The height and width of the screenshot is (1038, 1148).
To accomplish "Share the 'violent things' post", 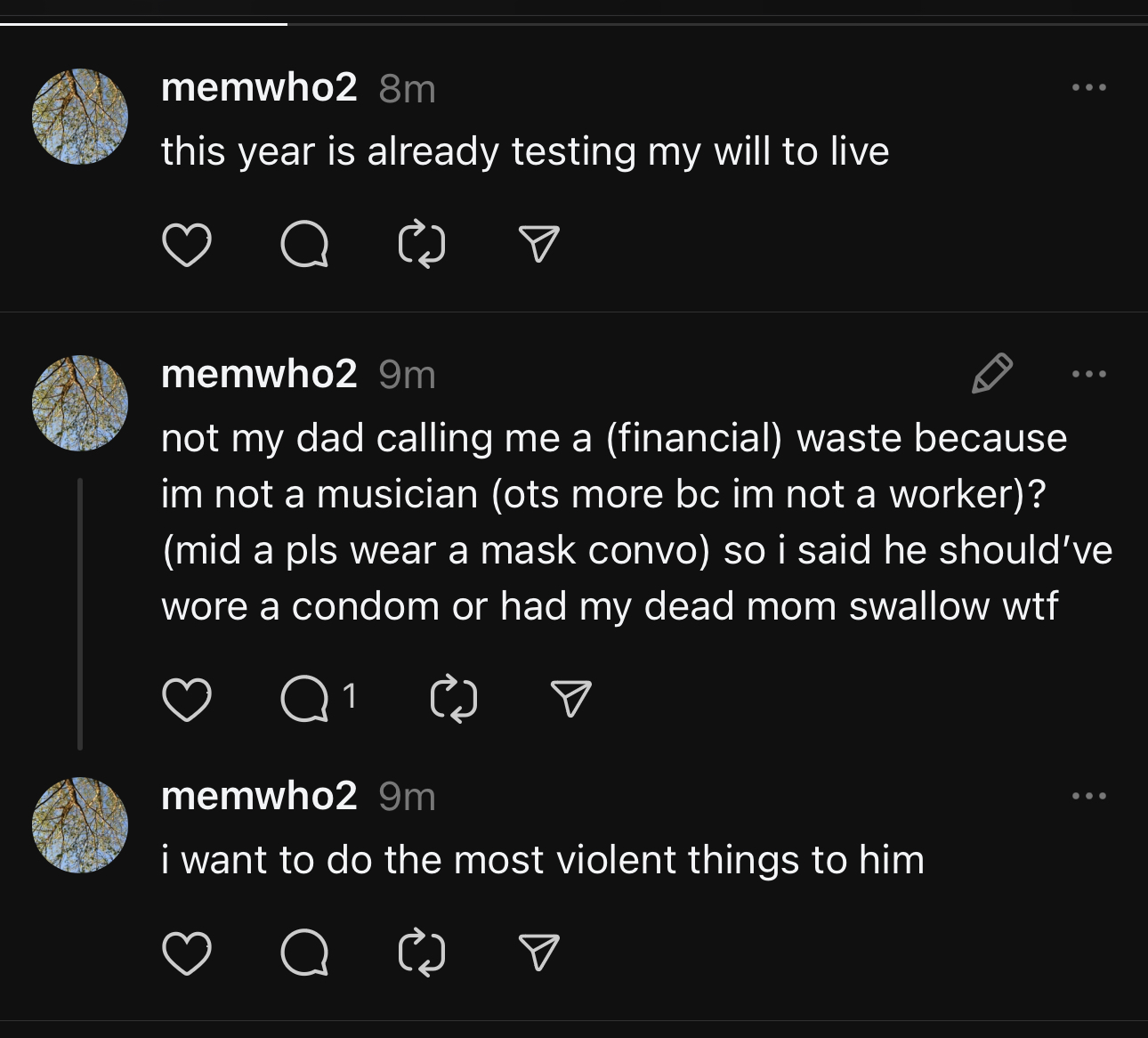I will [538, 953].
